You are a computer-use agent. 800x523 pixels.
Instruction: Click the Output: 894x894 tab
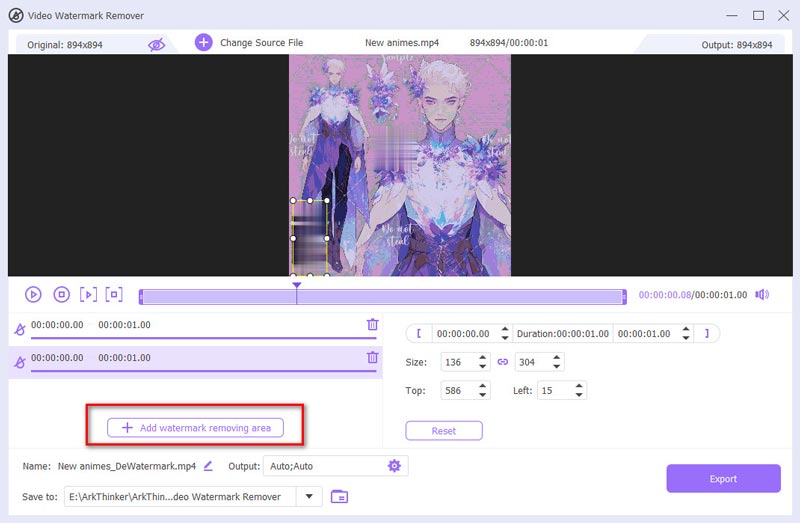click(736, 45)
